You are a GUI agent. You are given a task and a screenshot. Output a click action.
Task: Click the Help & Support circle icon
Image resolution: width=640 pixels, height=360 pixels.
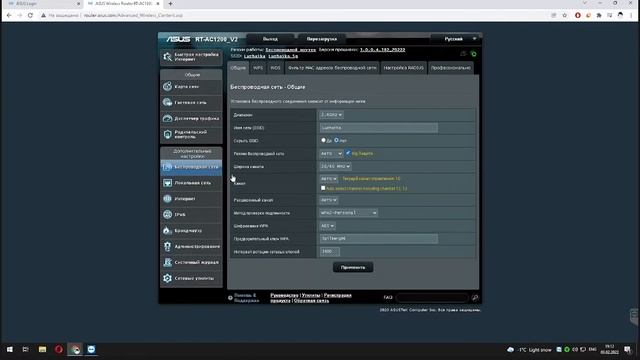coord(230,298)
